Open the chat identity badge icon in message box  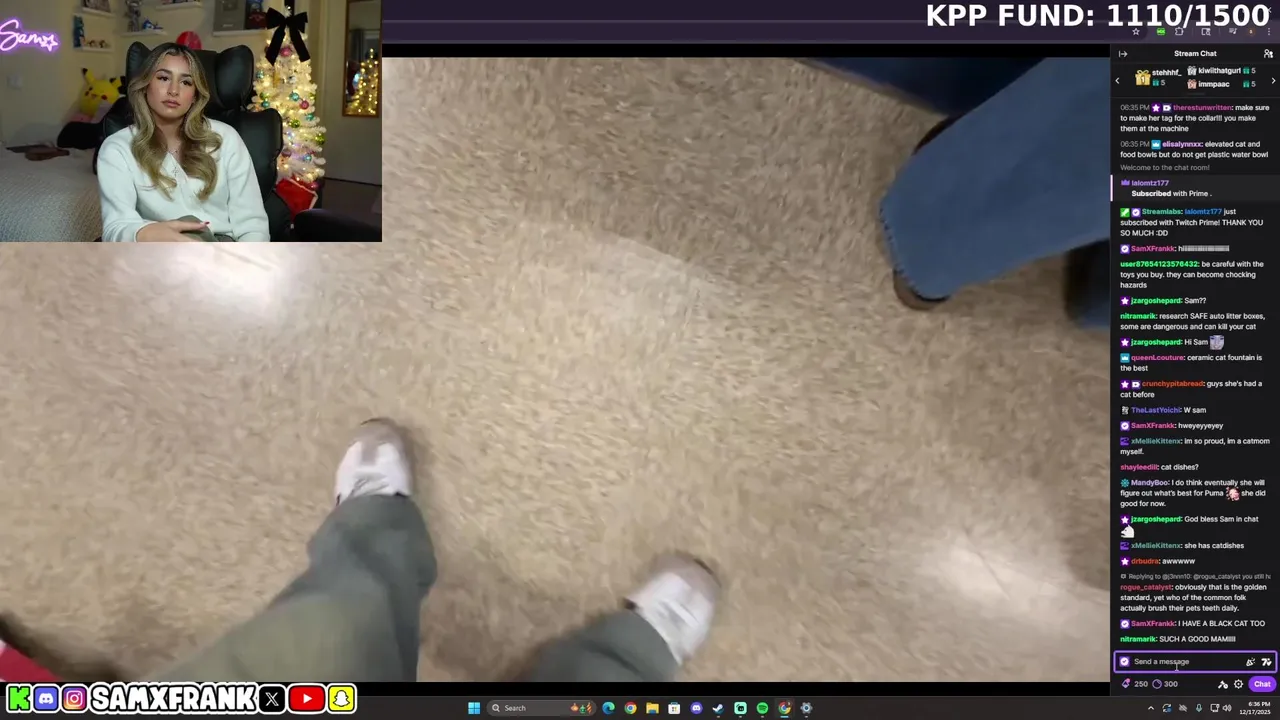tap(1124, 662)
